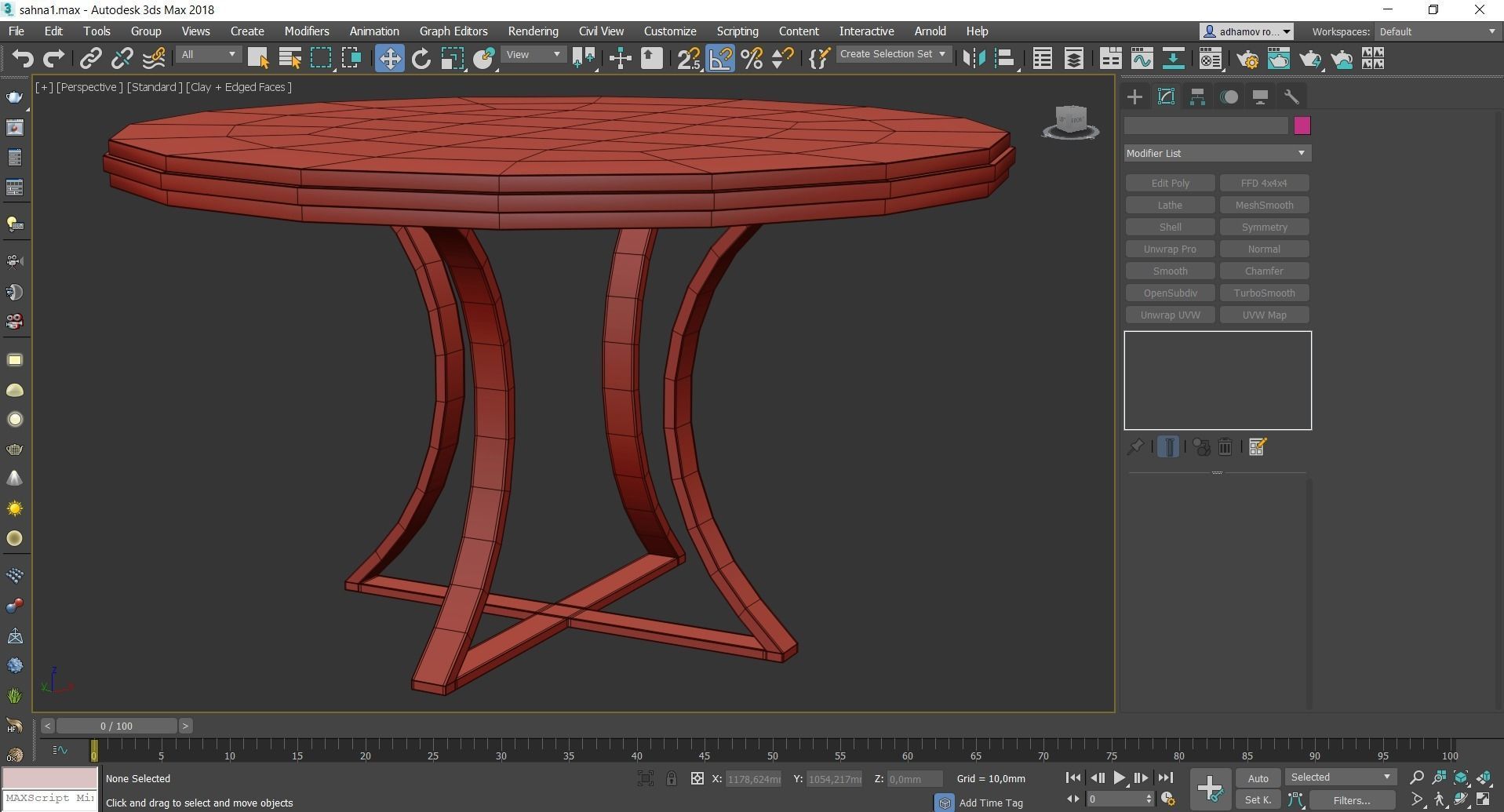Click the TurboSmooth modifier button
This screenshot has height=812, width=1504.
point(1264,293)
